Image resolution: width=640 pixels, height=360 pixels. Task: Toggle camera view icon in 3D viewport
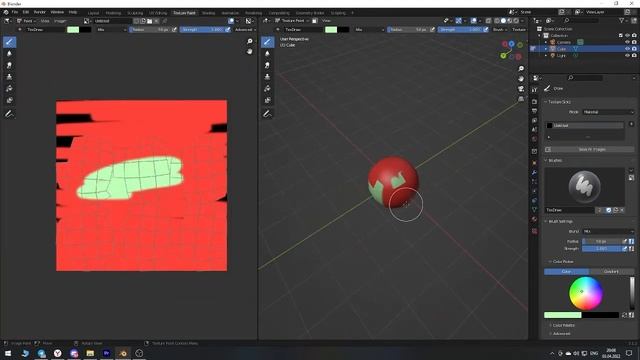click(x=521, y=89)
